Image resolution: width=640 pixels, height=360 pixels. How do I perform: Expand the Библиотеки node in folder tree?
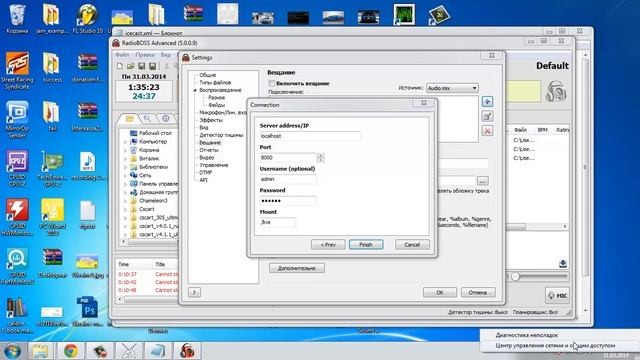point(125,167)
